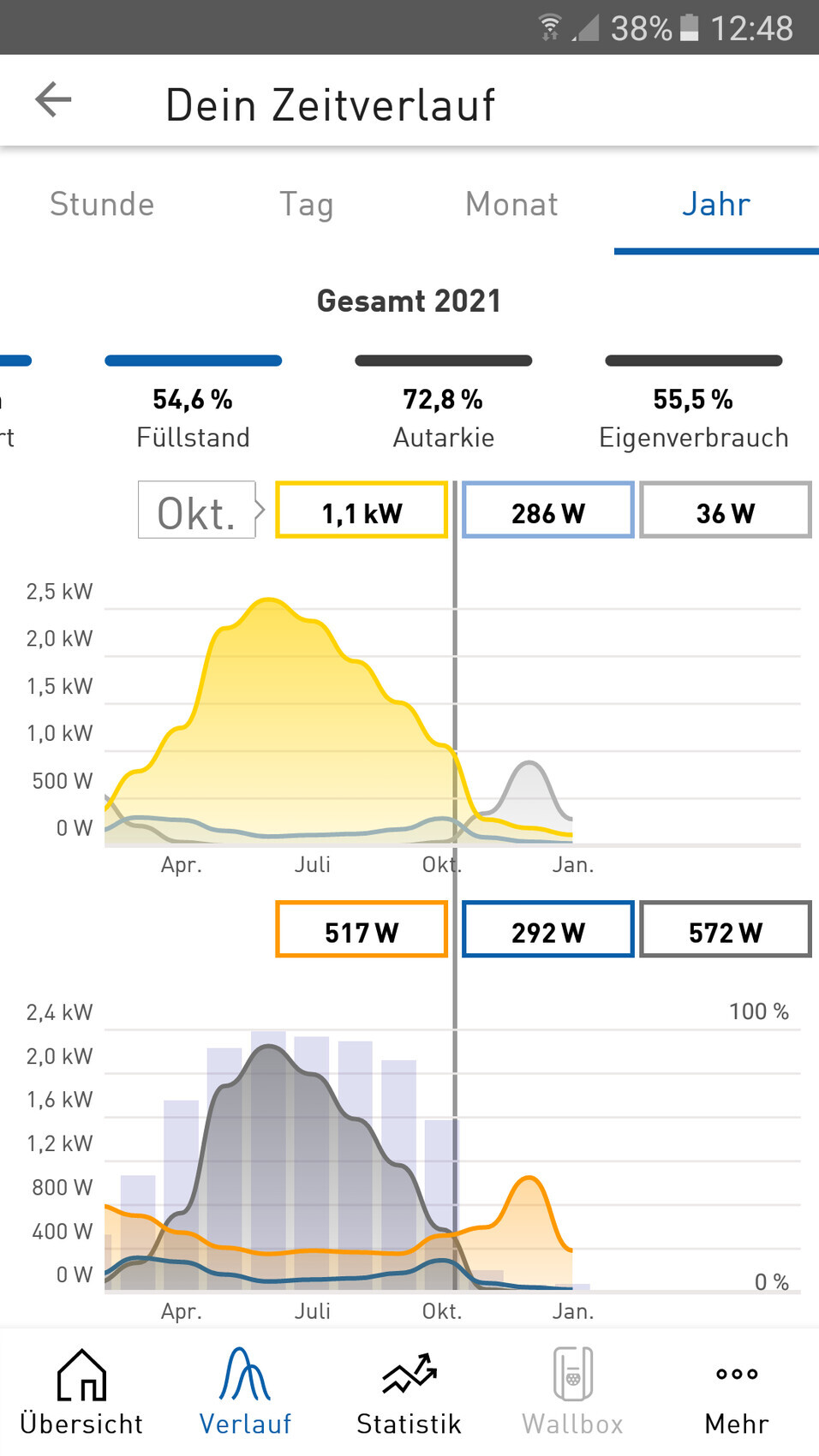Image resolution: width=819 pixels, height=1456 pixels.
Task: Tap the Wi-Fi status icon
Action: tap(550, 28)
